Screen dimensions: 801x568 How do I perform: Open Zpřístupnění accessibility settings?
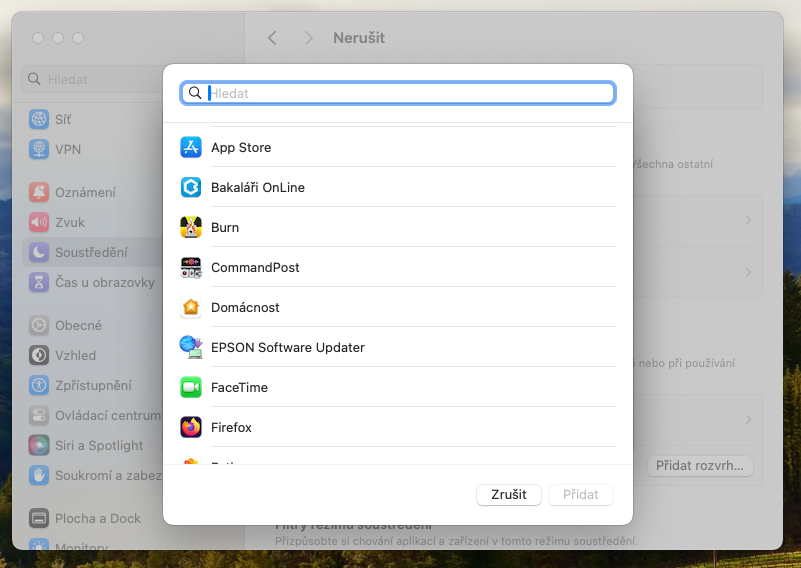point(92,385)
